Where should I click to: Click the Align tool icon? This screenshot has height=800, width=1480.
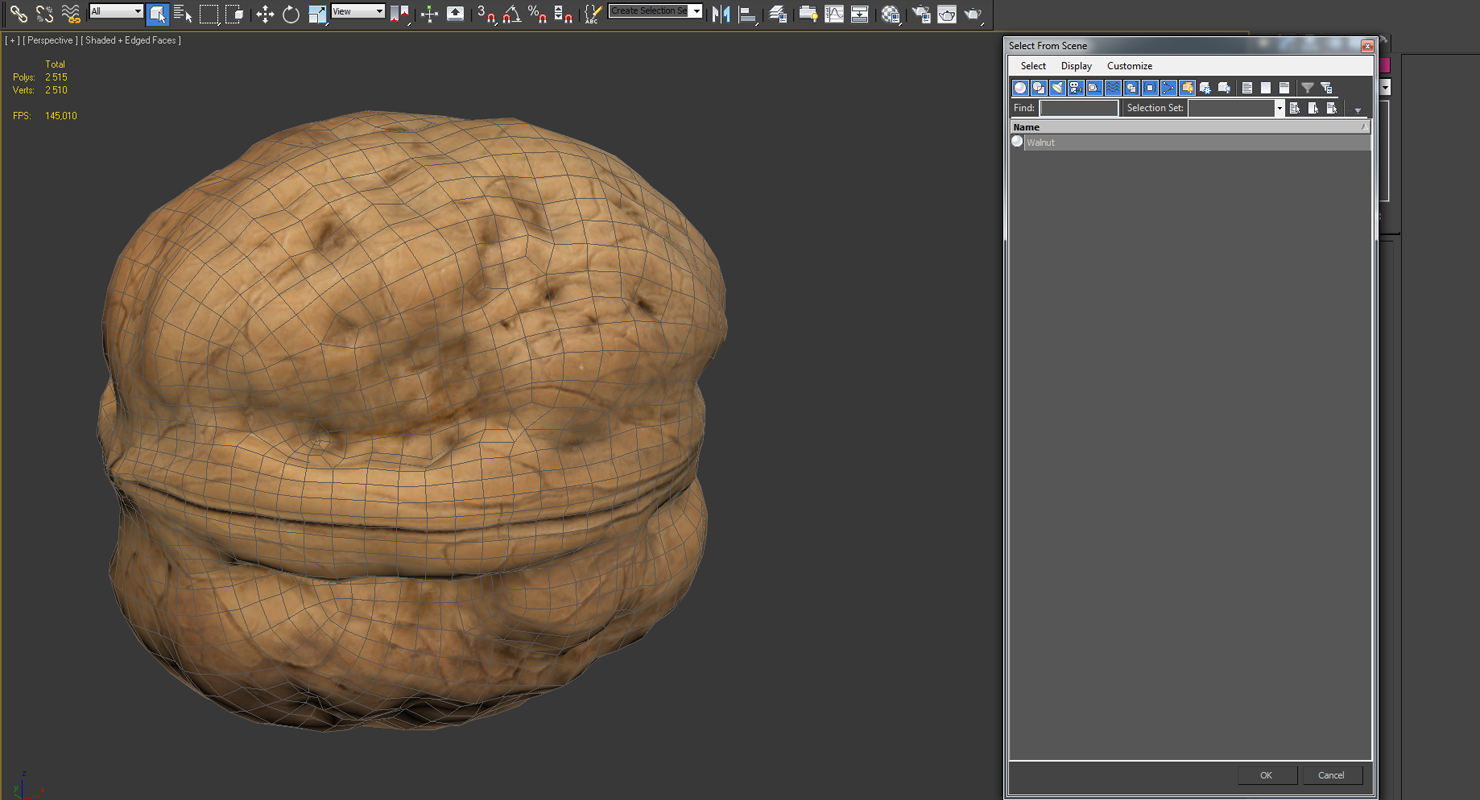click(x=747, y=14)
